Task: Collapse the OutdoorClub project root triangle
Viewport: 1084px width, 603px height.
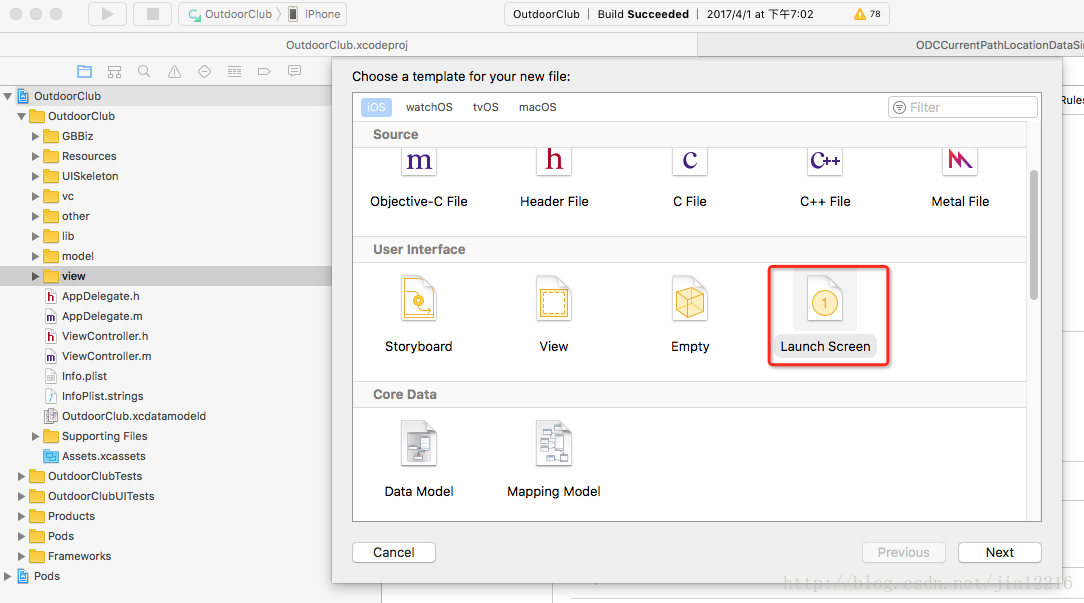Action: coord(8,96)
